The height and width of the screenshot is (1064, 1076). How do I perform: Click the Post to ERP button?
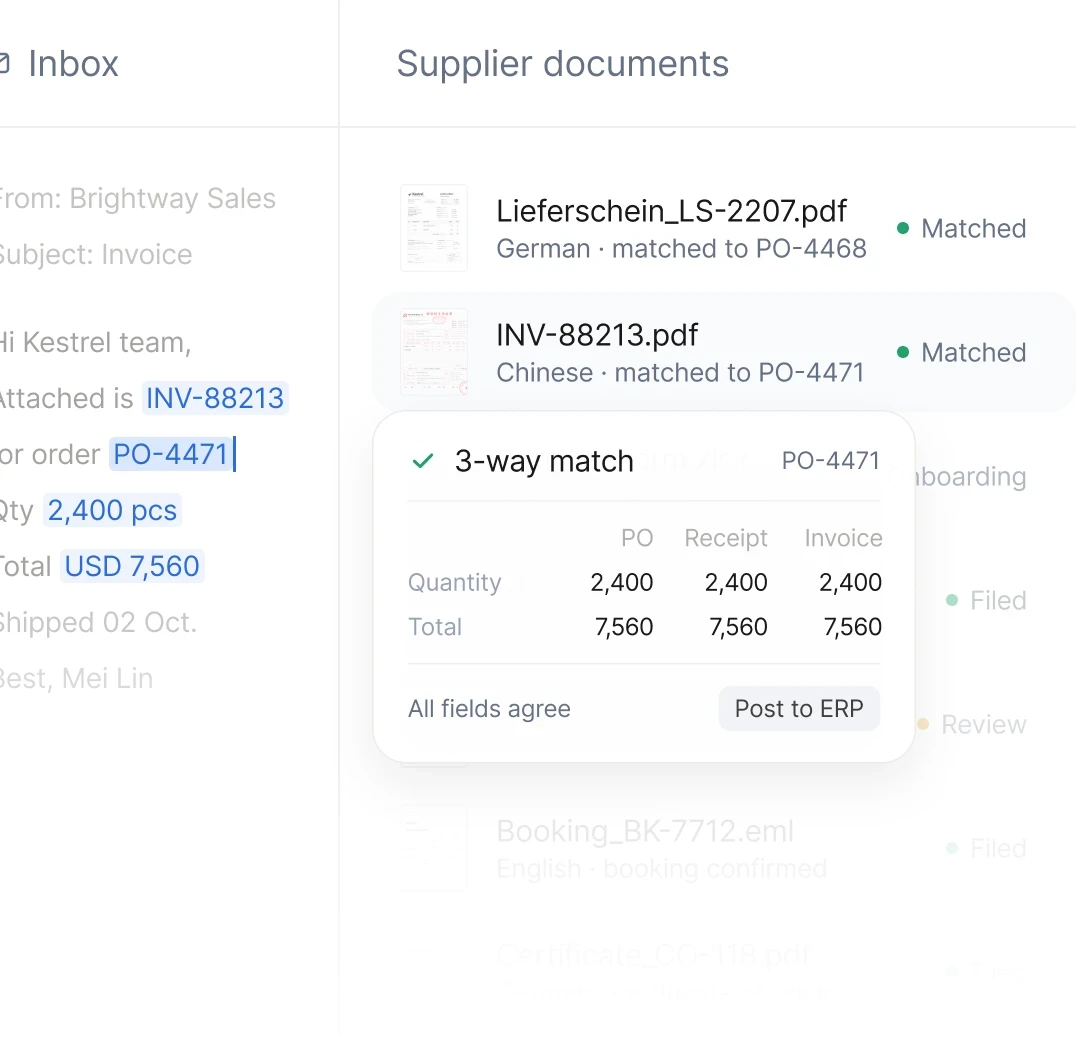(799, 709)
